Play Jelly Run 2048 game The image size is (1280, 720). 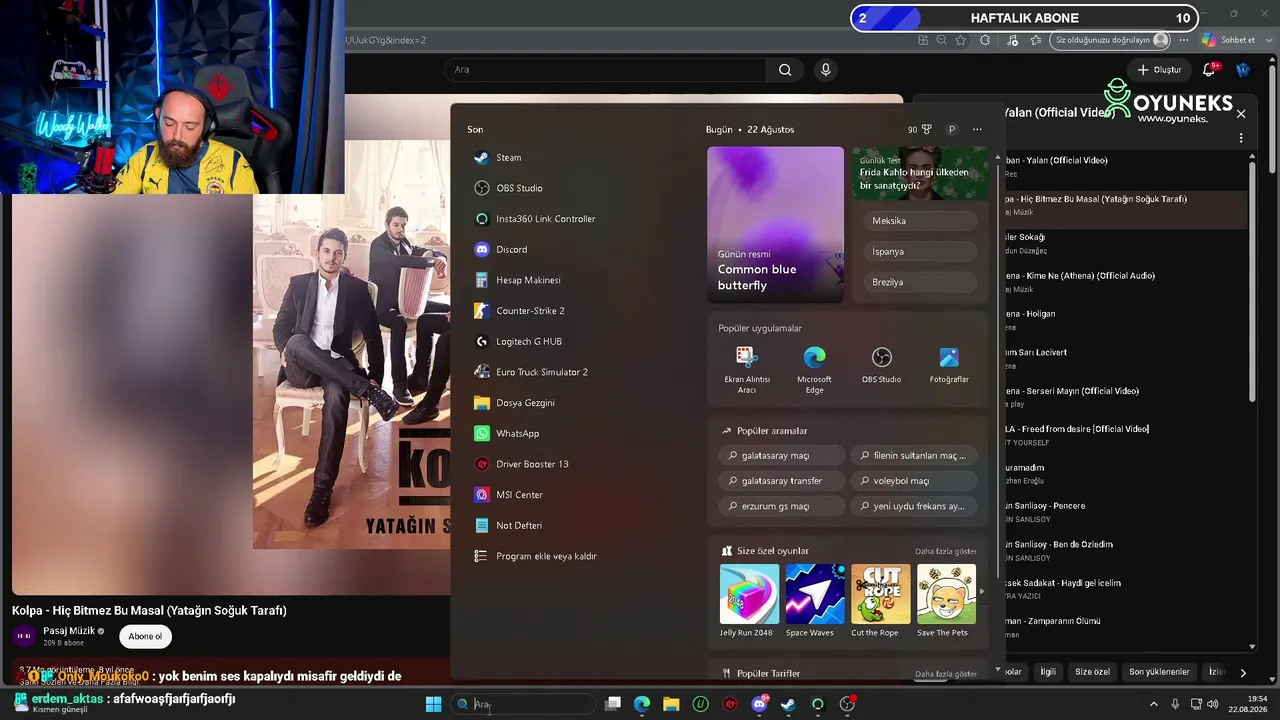749,601
